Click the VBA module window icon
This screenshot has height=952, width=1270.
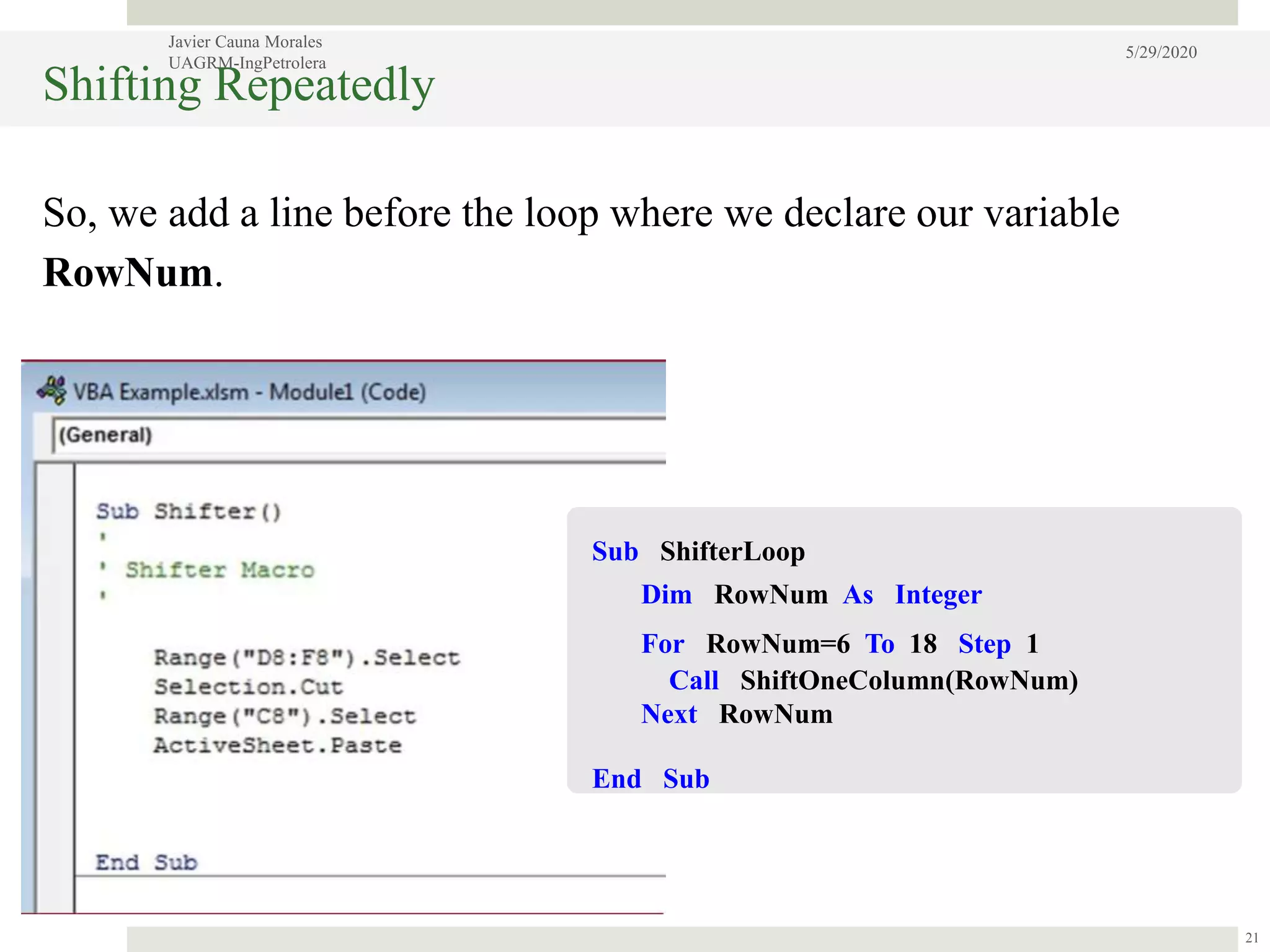(52, 390)
